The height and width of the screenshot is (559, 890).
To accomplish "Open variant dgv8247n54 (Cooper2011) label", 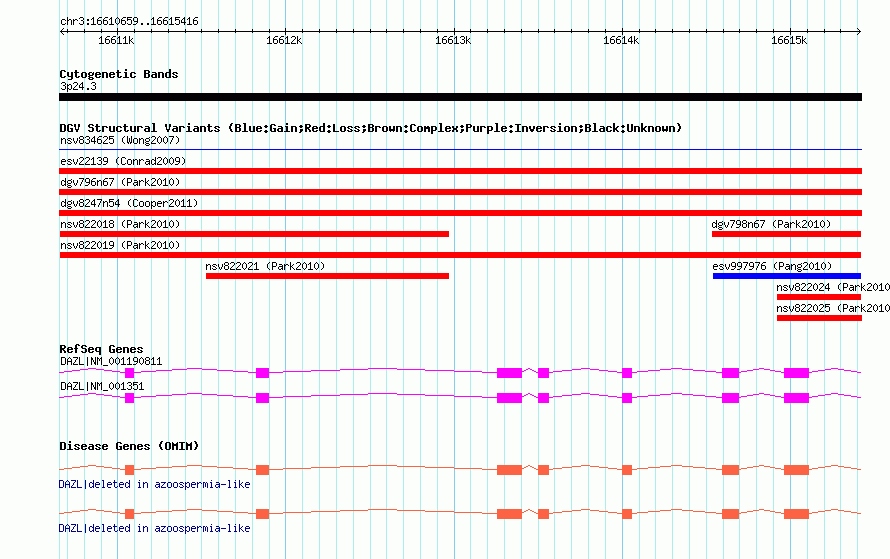I will 129,203.
